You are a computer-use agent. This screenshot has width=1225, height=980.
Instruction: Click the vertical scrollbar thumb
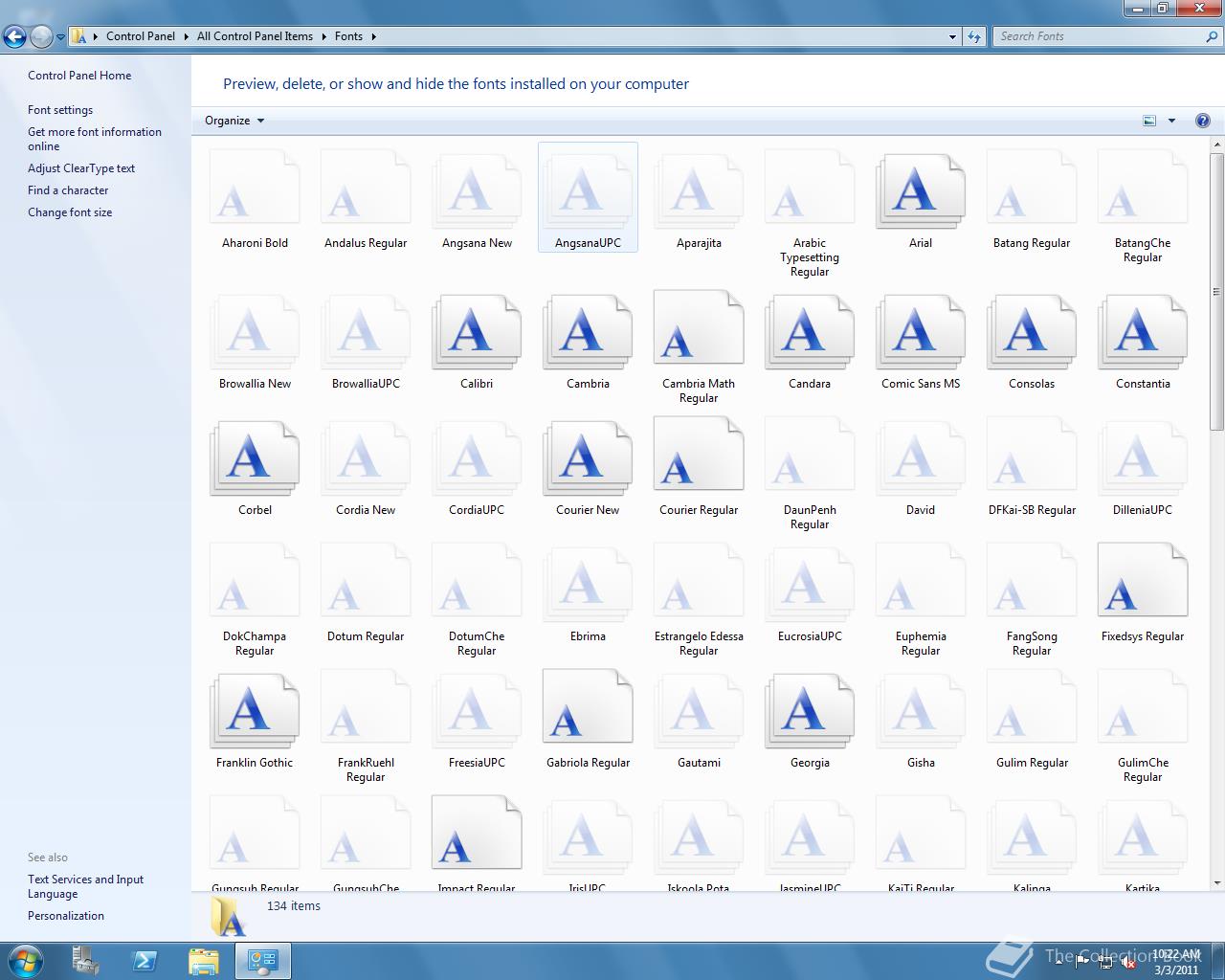pos(1217,292)
